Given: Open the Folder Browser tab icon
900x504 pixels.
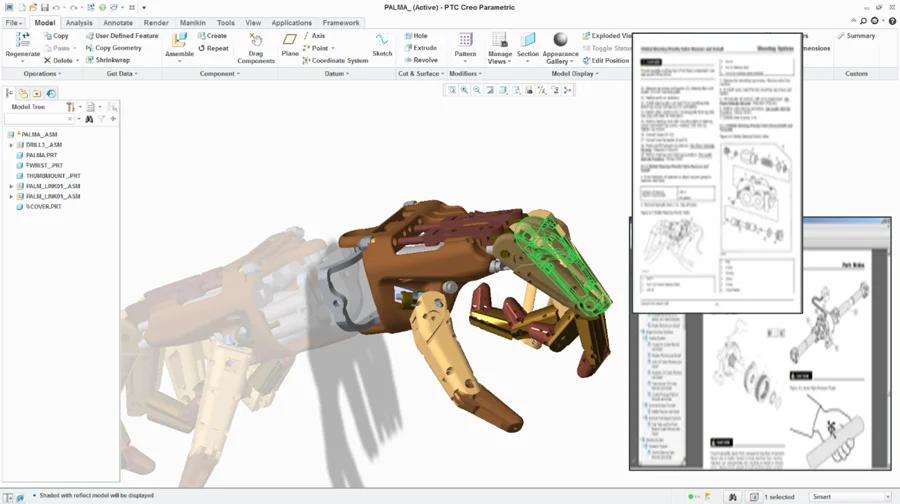Looking at the screenshot, I should click(x=23, y=93).
